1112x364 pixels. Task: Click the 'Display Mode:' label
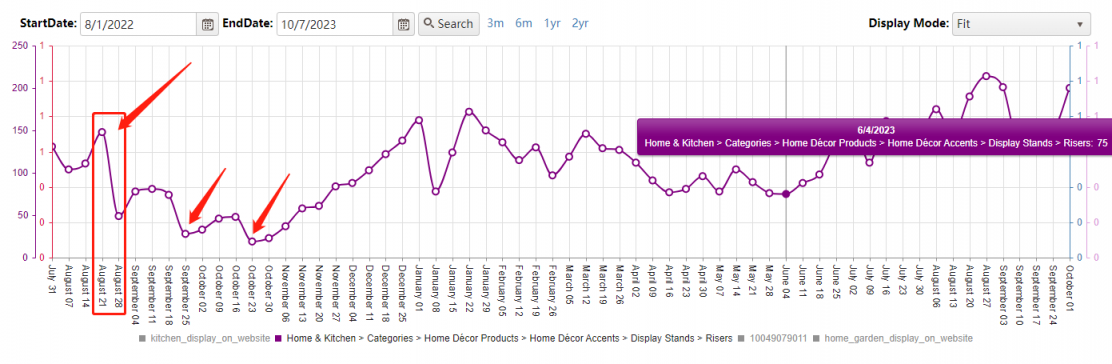[908, 23]
